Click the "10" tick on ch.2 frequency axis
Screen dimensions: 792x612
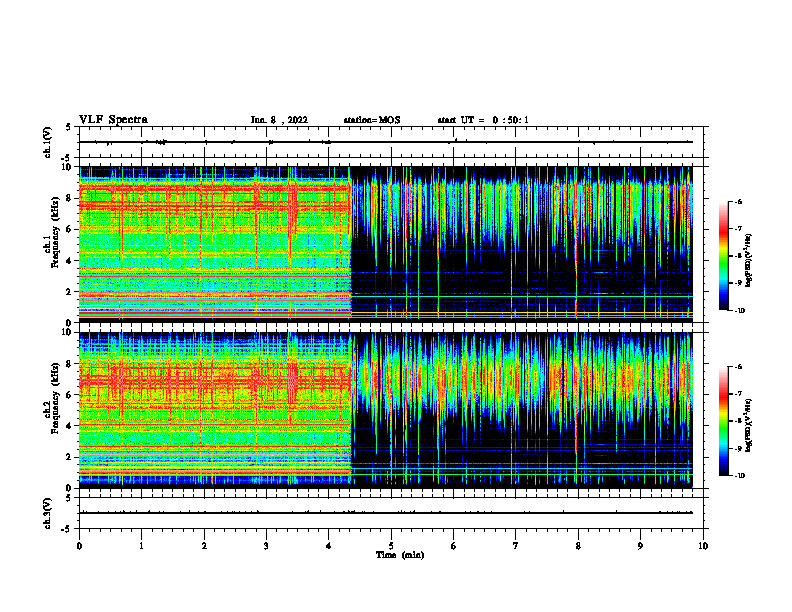pyautogui.click(x=67, y=332)
